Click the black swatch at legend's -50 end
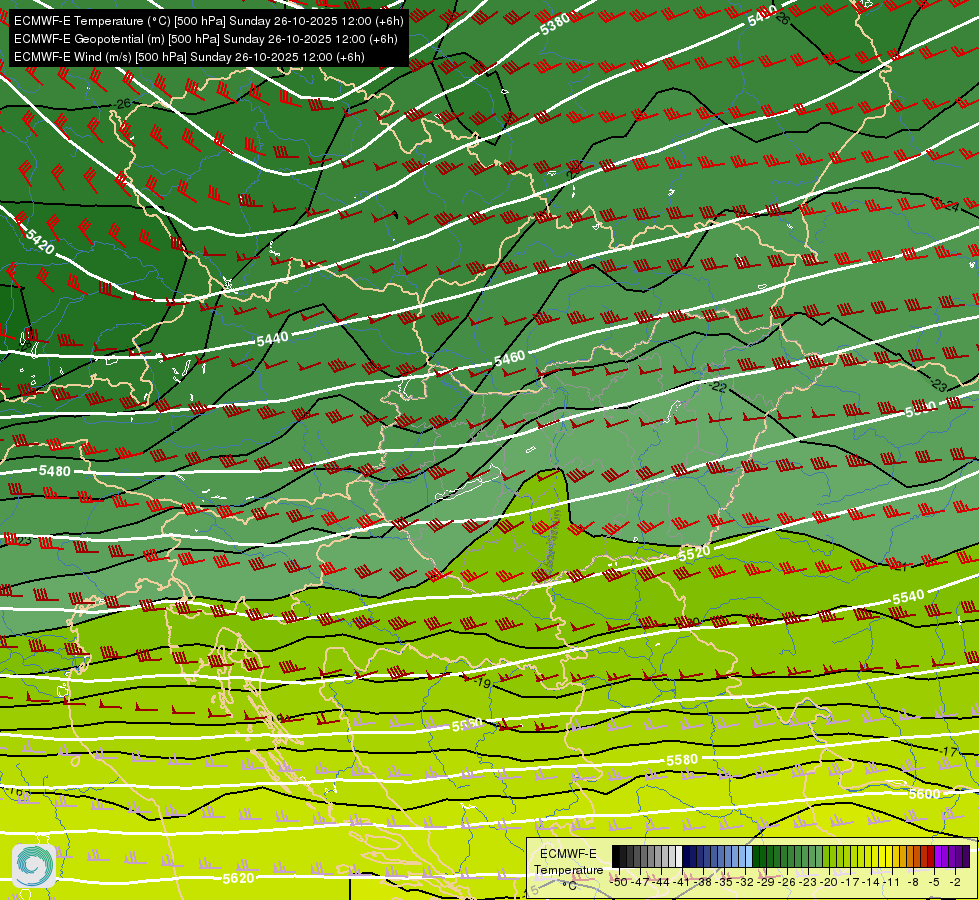 tap(616, 856)
